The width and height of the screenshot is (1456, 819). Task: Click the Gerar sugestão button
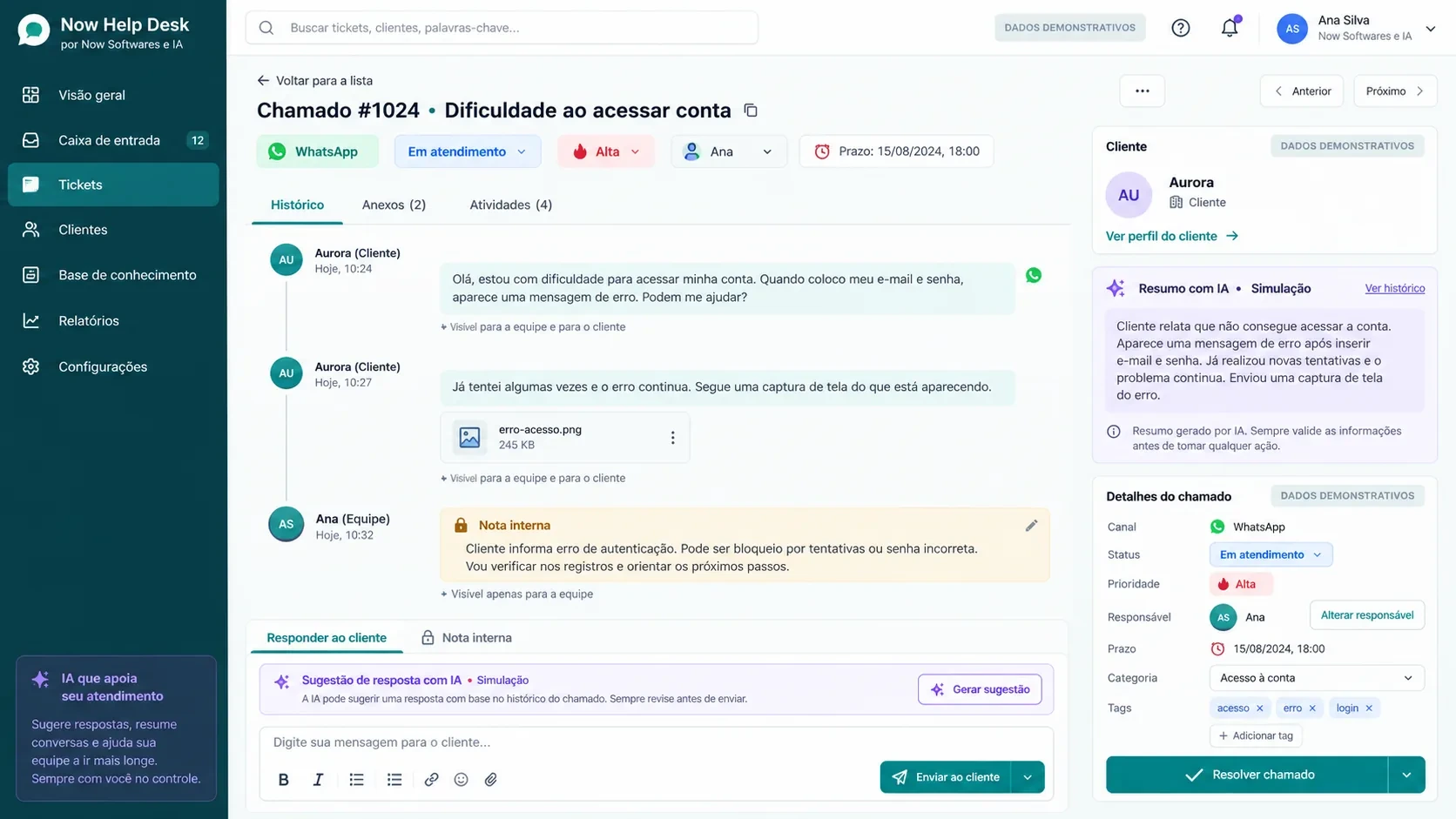click(x=980, y=689)
